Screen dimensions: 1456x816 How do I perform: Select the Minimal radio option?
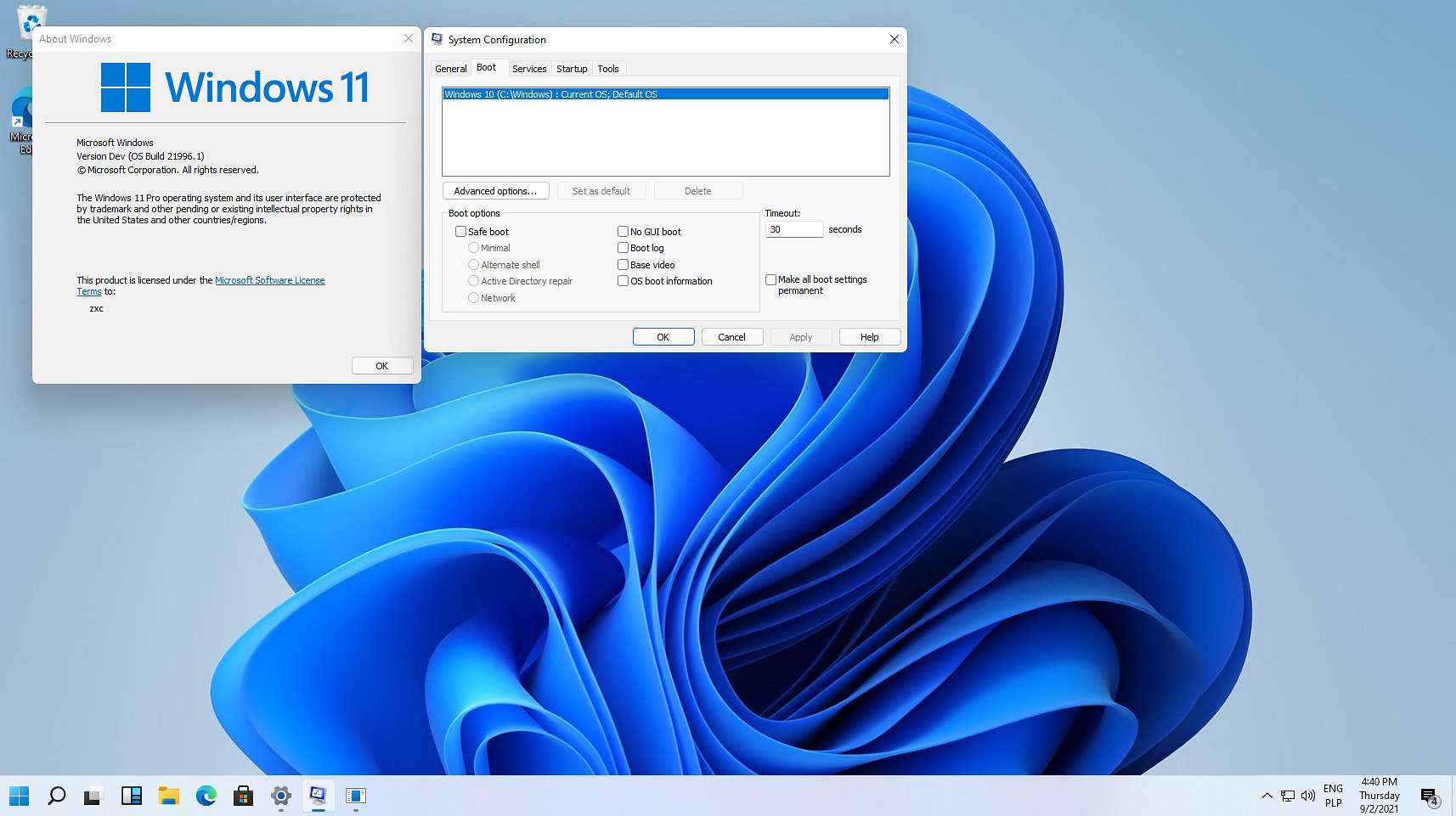click(x=473, y=248)
